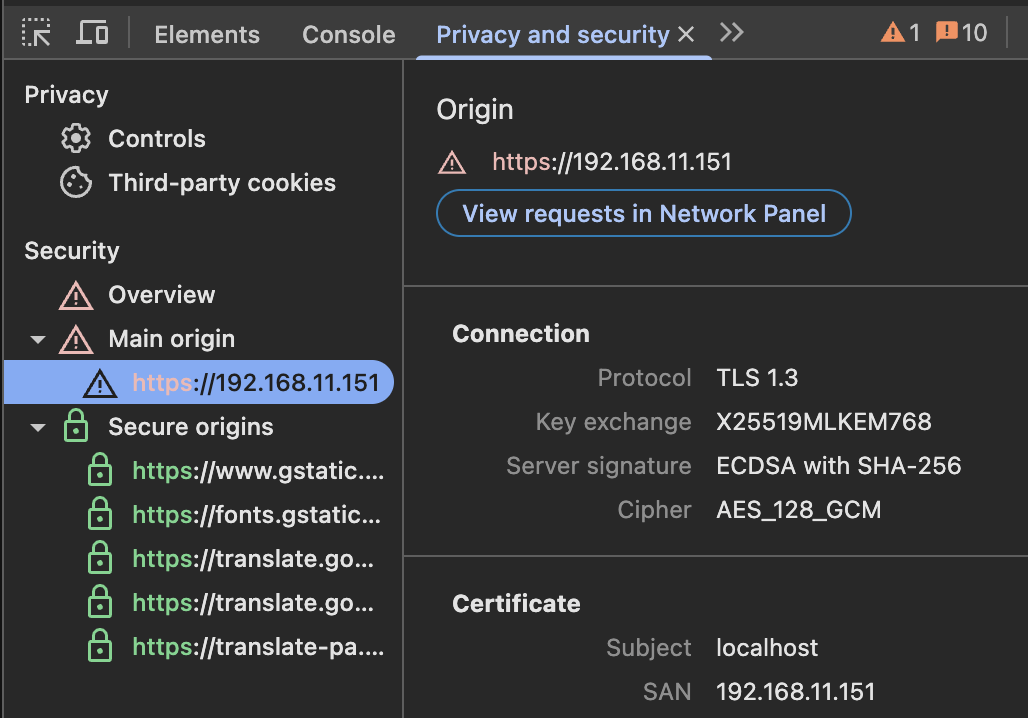
Task: Click the lock icon beside Secure origins
Action: click(x=76, y=426)
